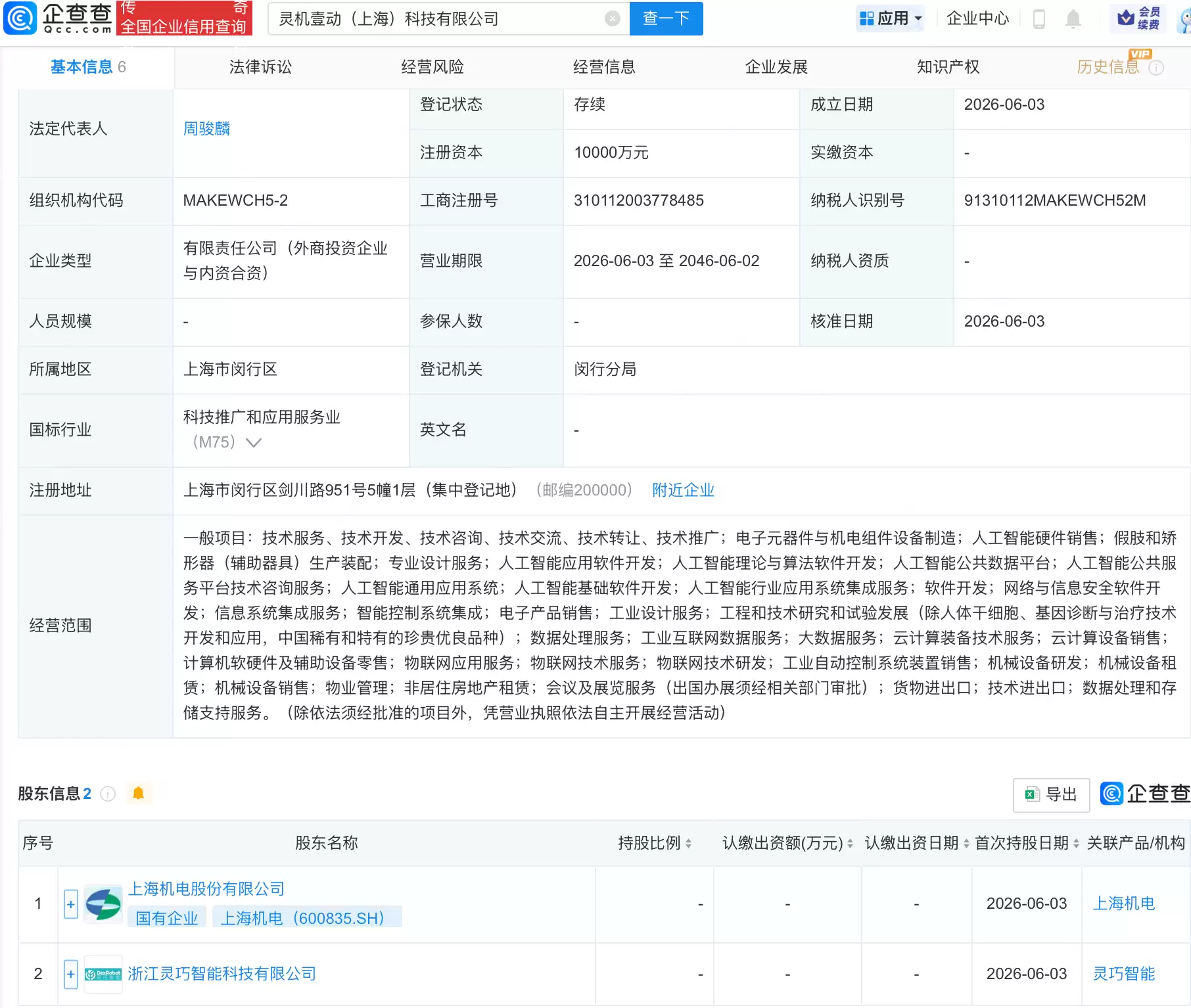The image size is (1191, 1008).
Task: Click 上海机电 (600835.SH) stock tag
Action: point(307,918)
